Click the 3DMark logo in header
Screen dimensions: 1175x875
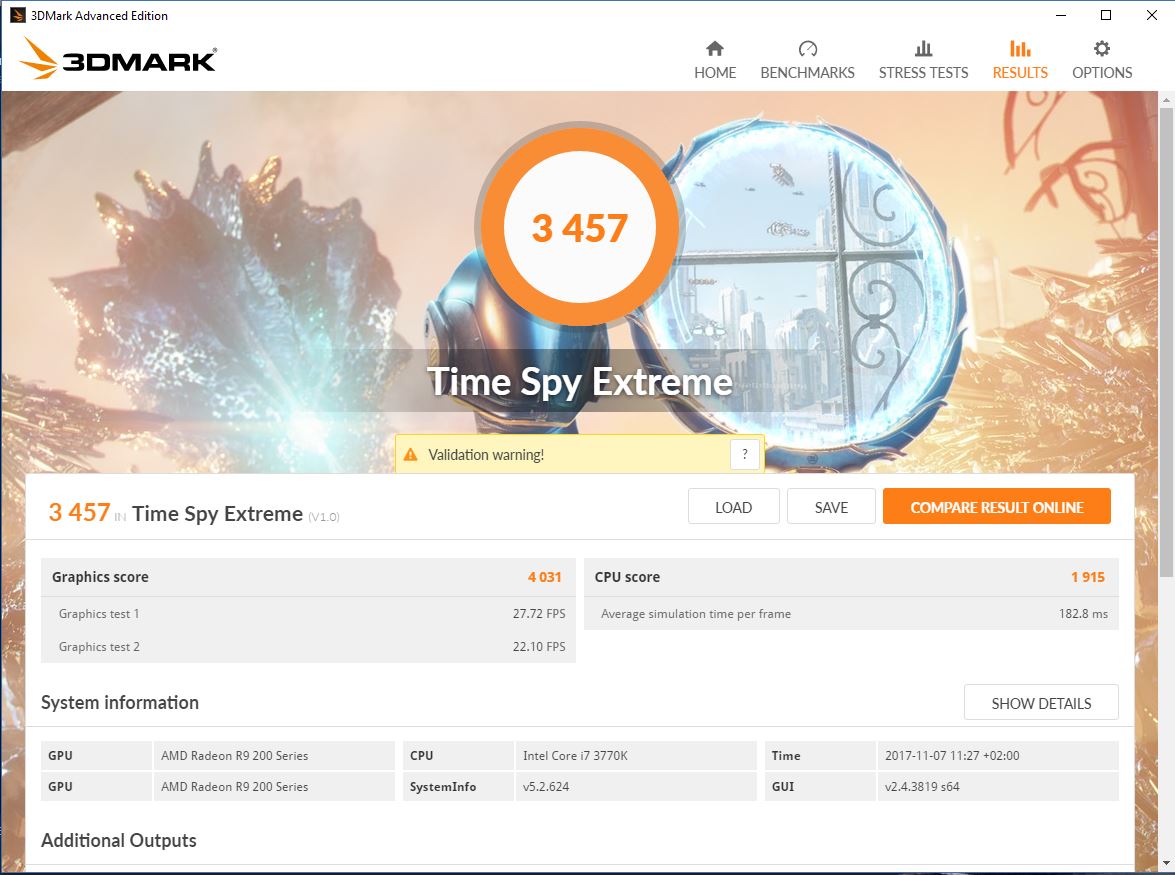tap(118, 58)
